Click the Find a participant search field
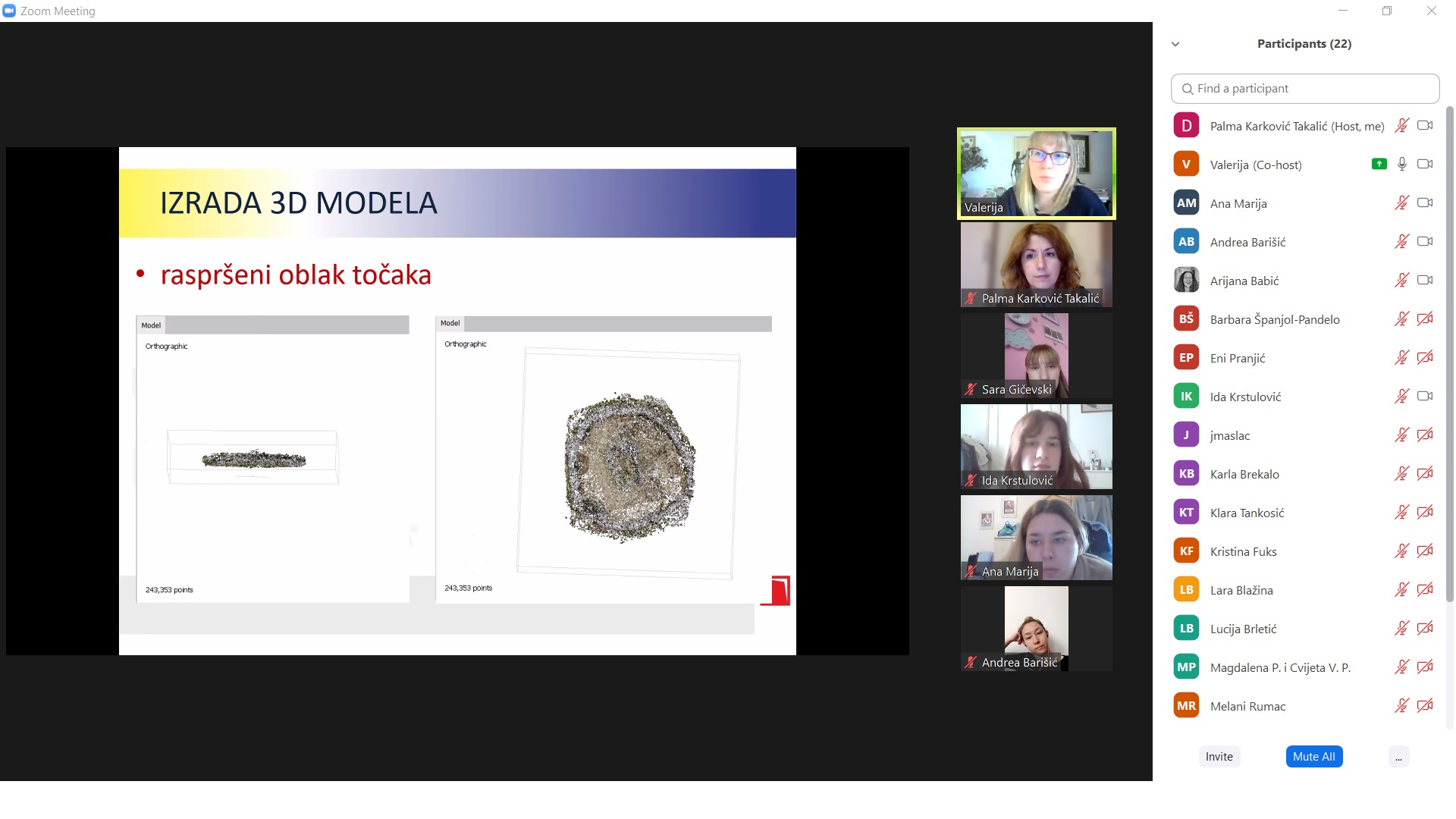 [x=1304, y=89]
